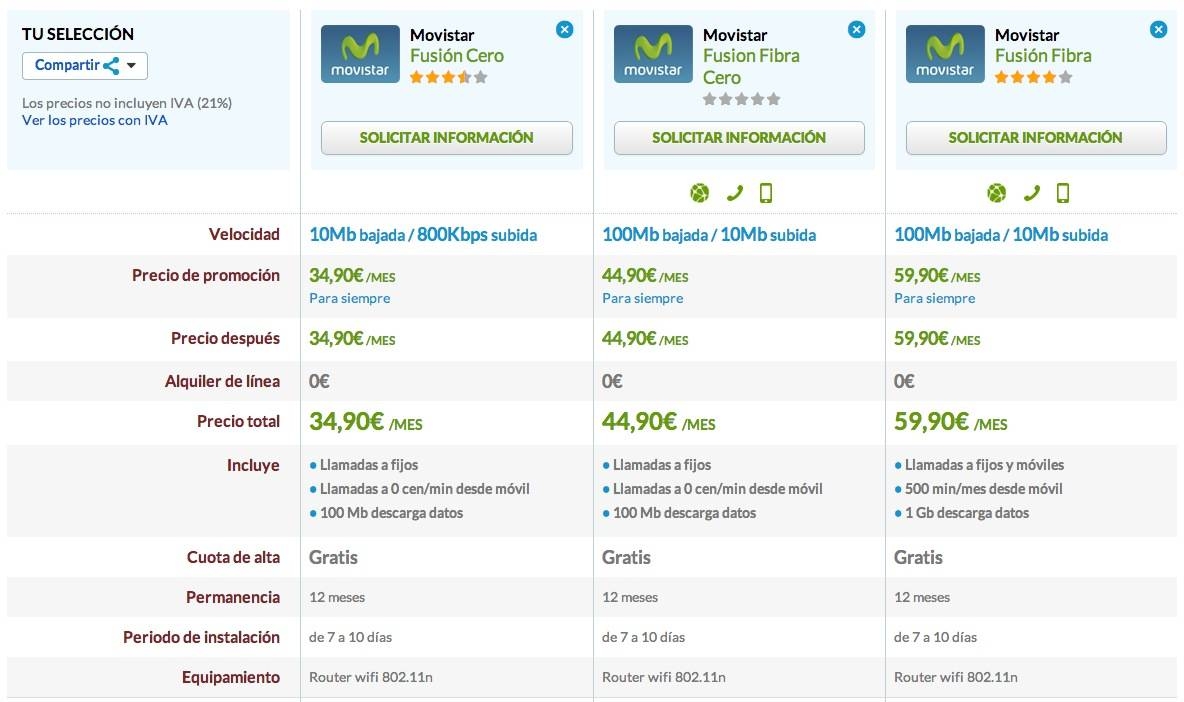Click the Fusión Fibra Movistar logo
Viewport: 1184px width, 702px height.
coord(945,54)
